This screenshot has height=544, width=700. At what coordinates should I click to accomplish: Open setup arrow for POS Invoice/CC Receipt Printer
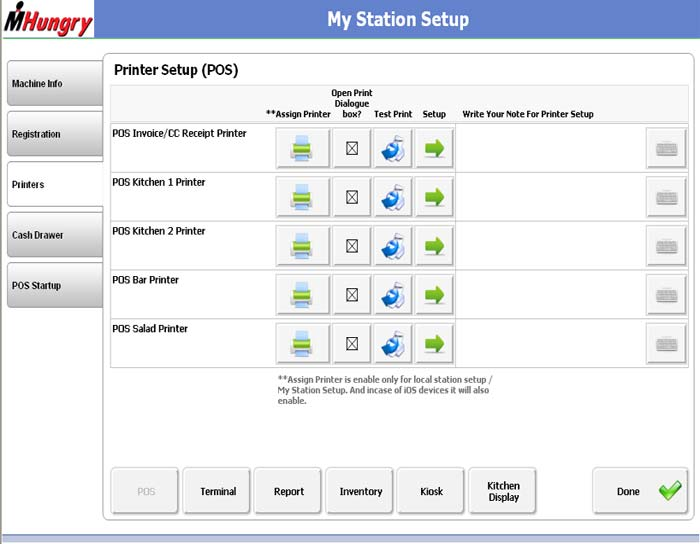(434, 148)
